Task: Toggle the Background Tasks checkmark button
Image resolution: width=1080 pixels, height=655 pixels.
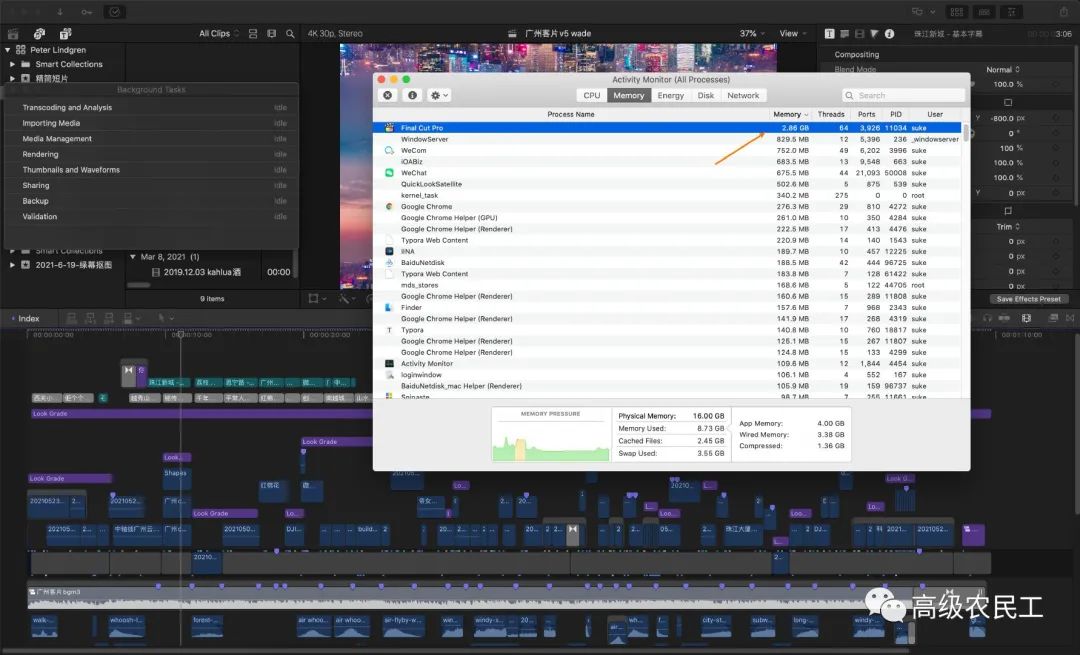Action: (x=114, y=12)
